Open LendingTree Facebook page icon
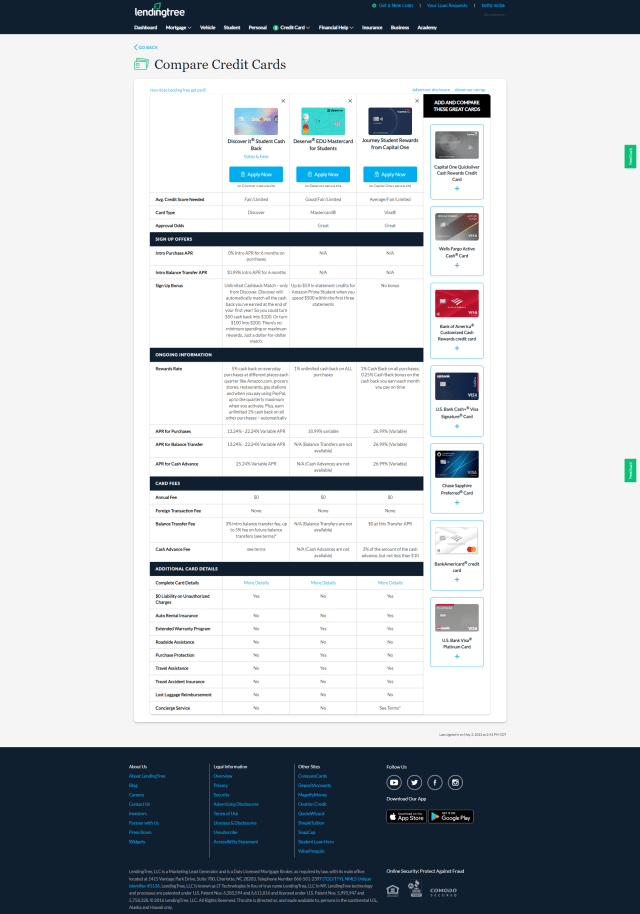640x914 pixels. coord(435,782)
